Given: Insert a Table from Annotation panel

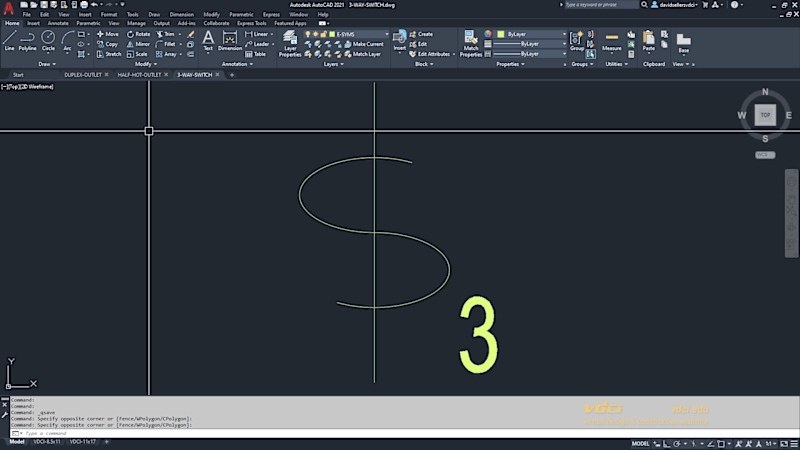Looking at the screenshot, I should [x=255, y=54].
